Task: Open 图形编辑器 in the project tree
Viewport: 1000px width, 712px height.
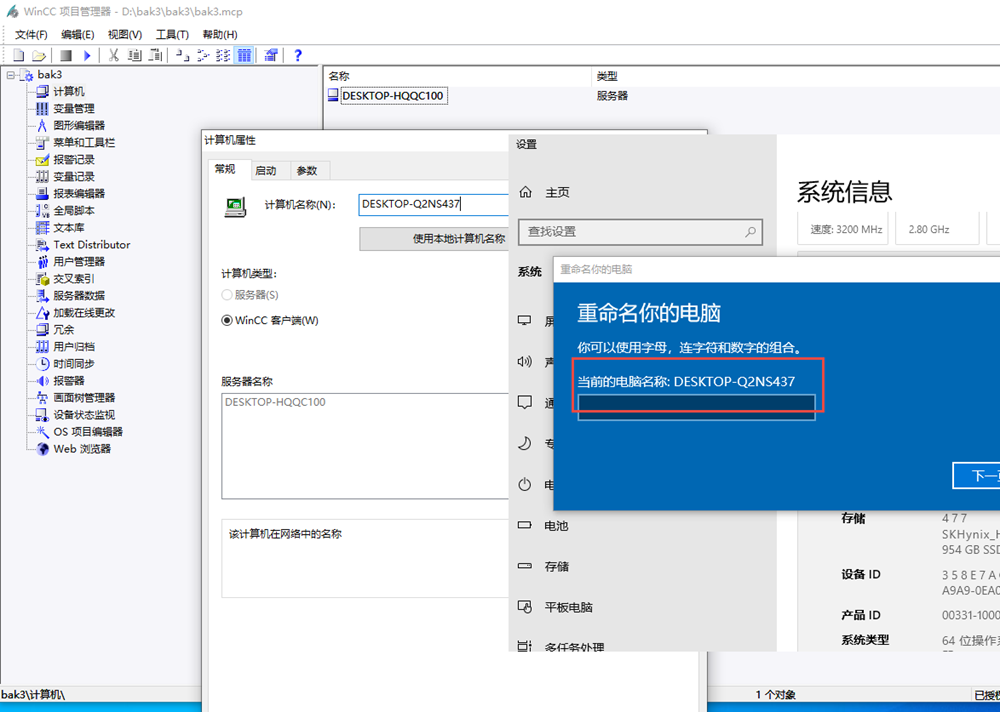Action: tap(79, 125)
